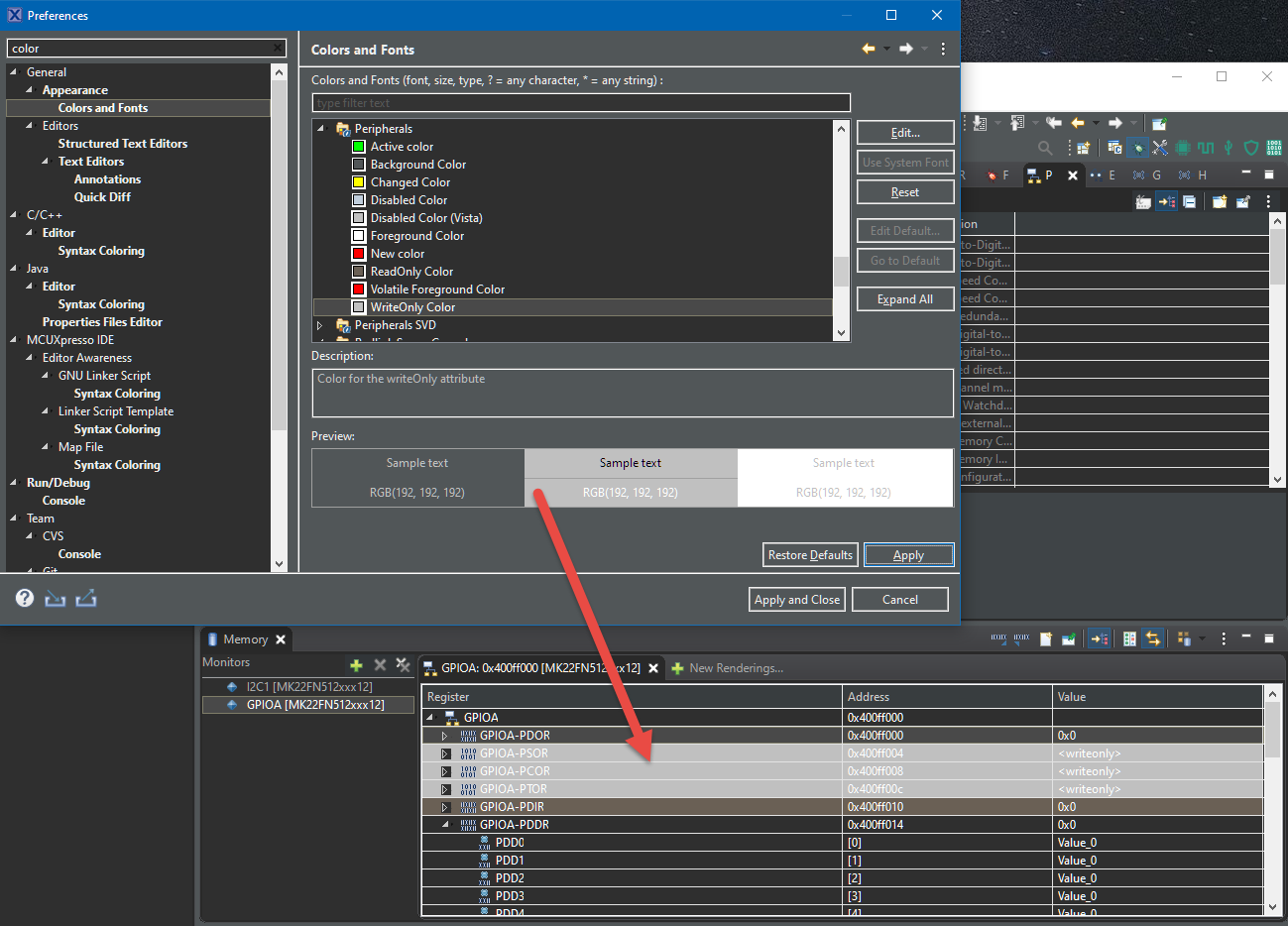The height and width of the screenshot is (926, 1288).
Task: Open the New Renderings tab
Action: (x=735, y=668)
